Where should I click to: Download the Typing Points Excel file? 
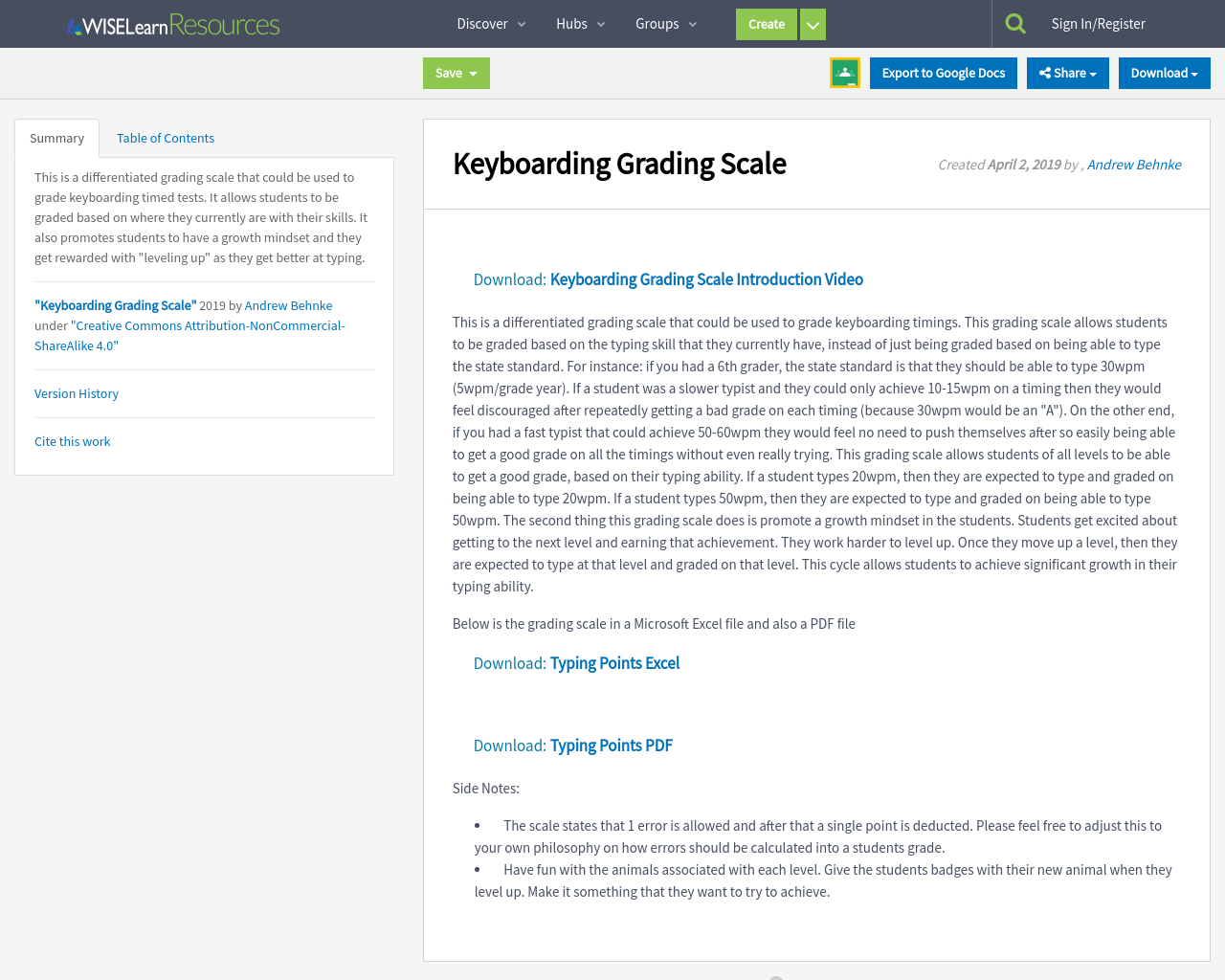[614, 662]
